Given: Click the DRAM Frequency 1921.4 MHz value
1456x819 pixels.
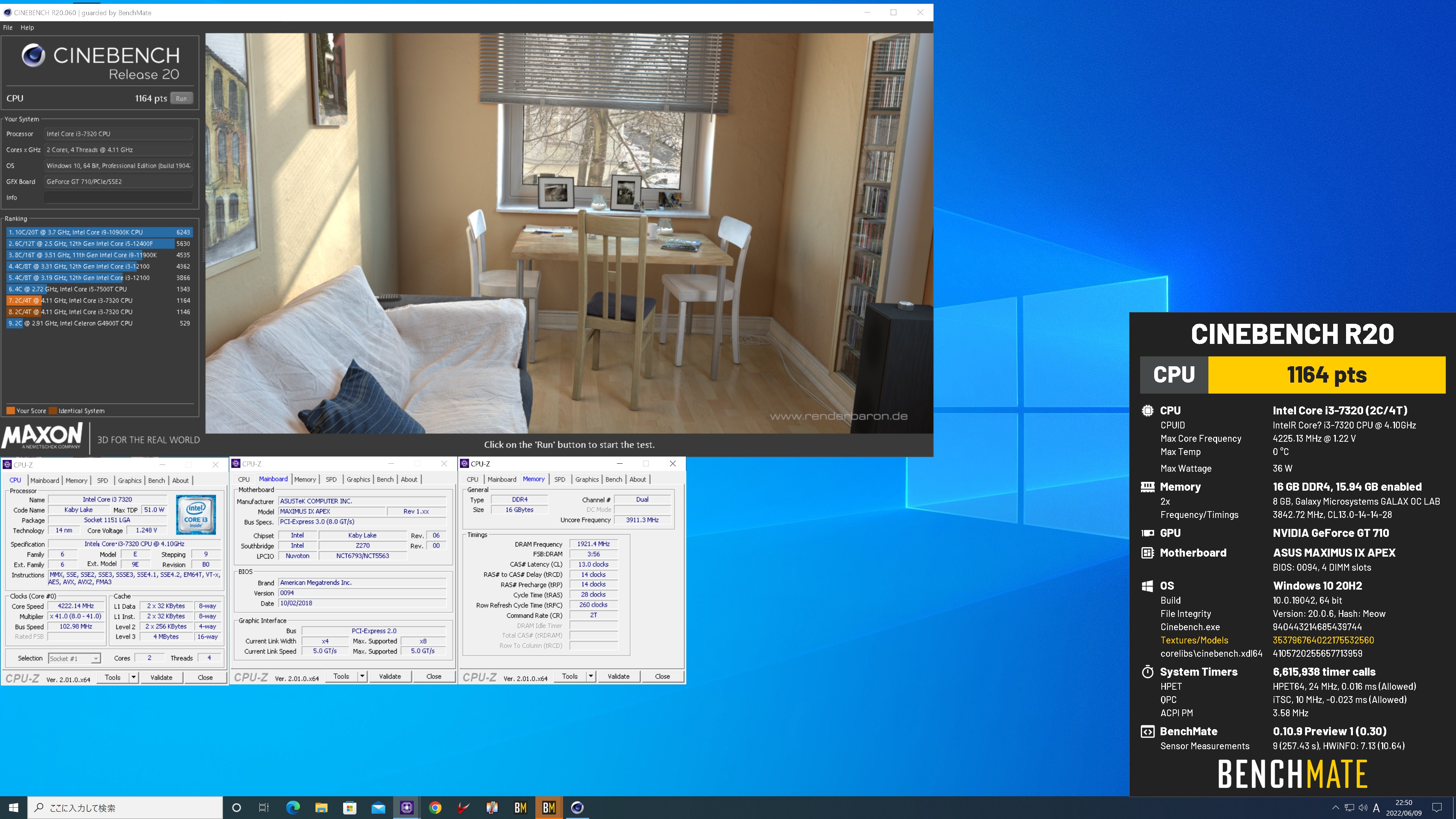Looking at the screenshot, I should pyautogui.click(x=593, y=544).
